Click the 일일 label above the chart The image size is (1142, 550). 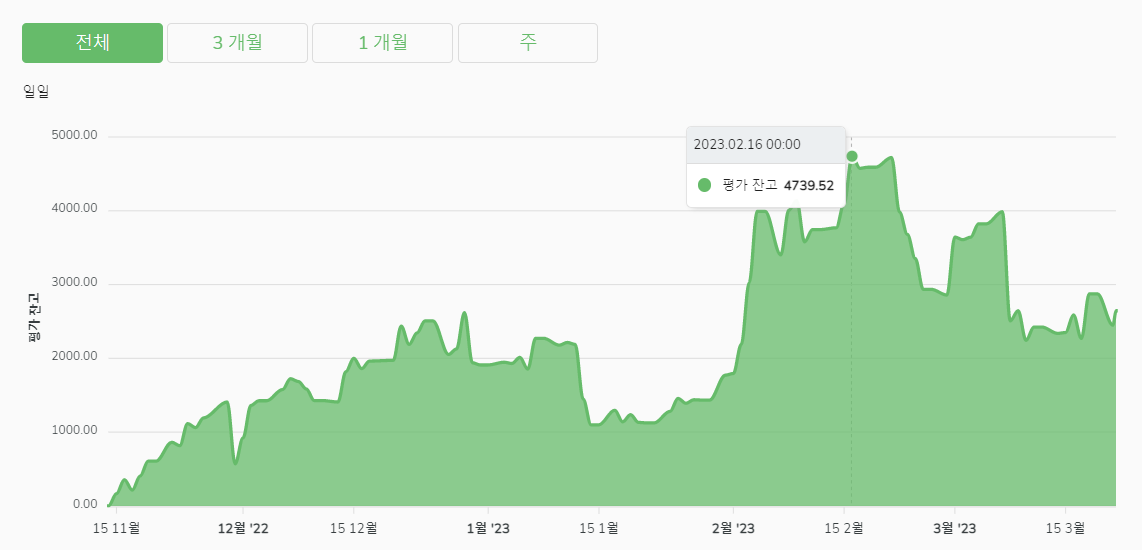(36, 92)
